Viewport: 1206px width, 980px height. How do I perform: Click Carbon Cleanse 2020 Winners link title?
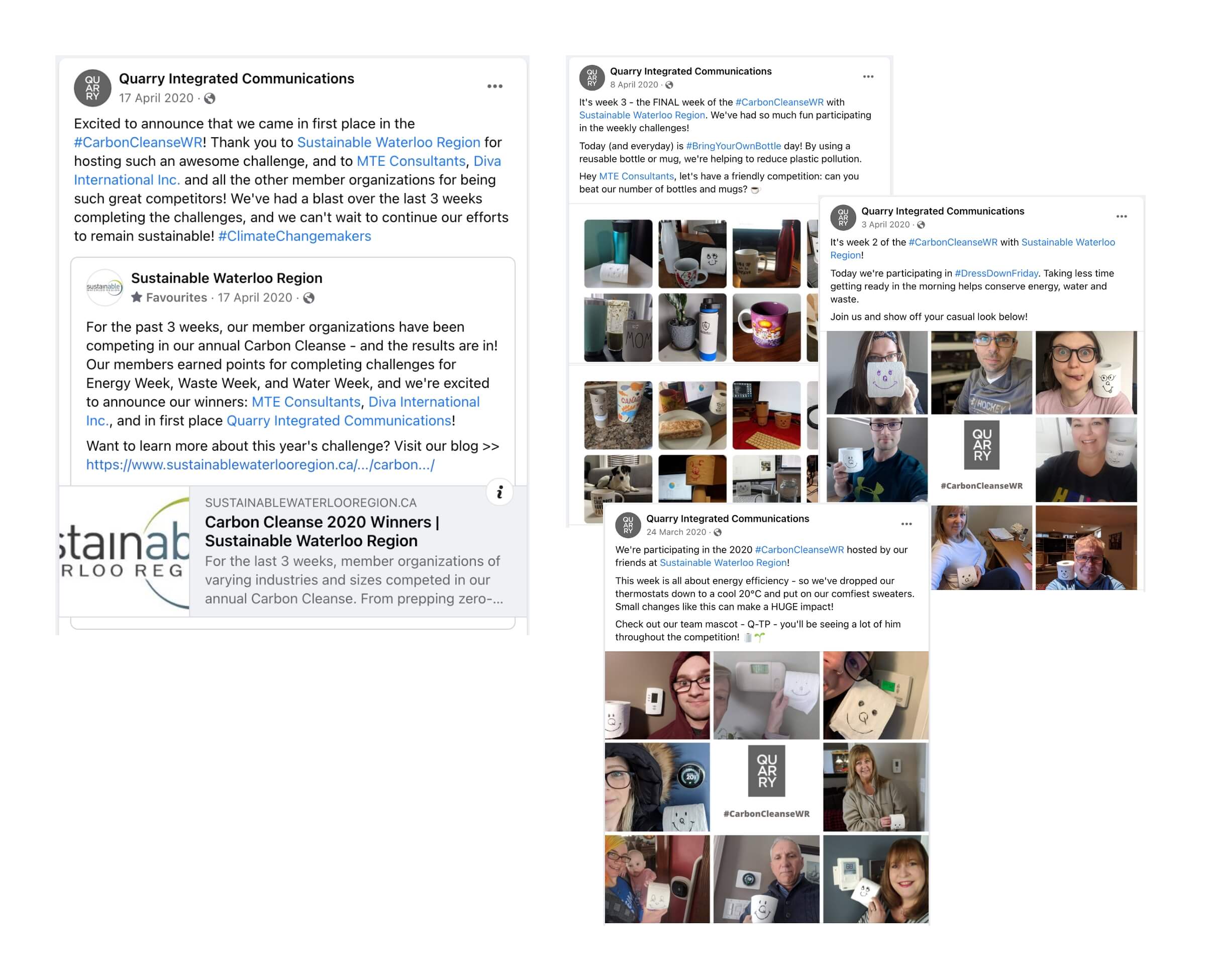pos(322,531)
